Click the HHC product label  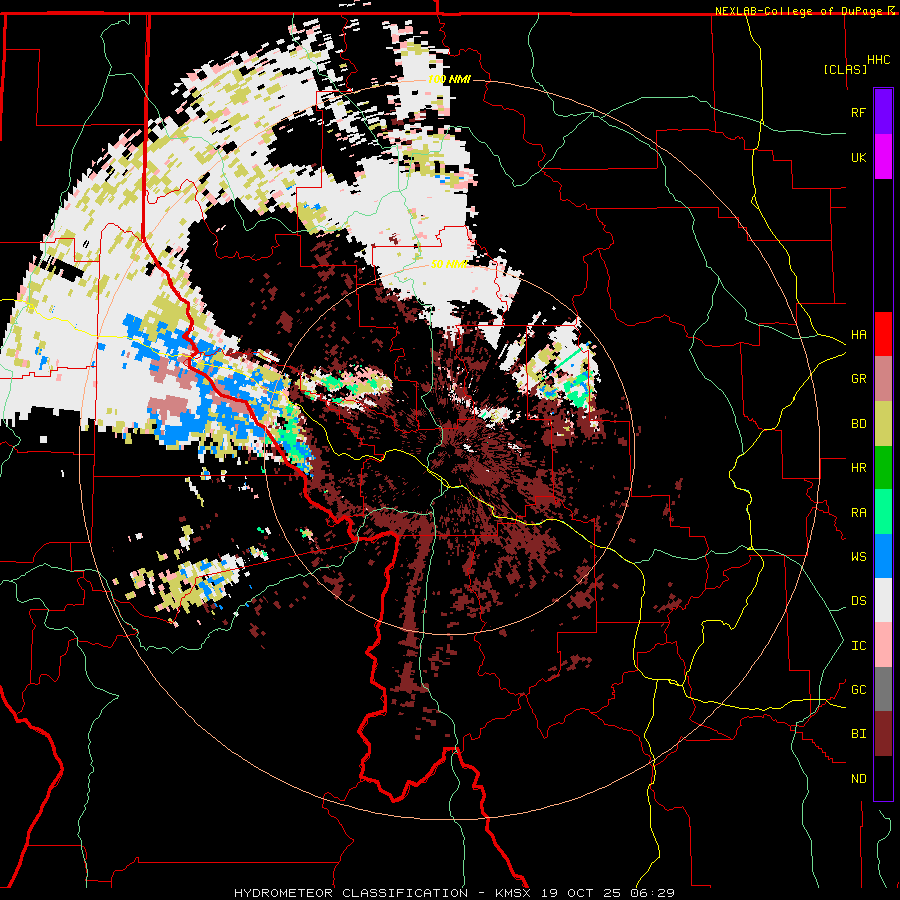878,60
